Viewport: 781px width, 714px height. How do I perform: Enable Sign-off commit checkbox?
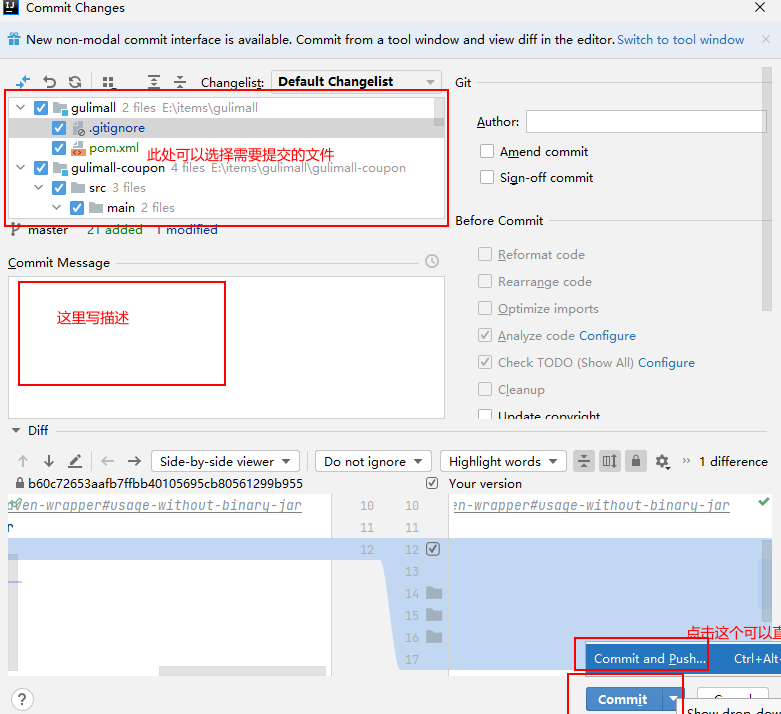[487, 177]
